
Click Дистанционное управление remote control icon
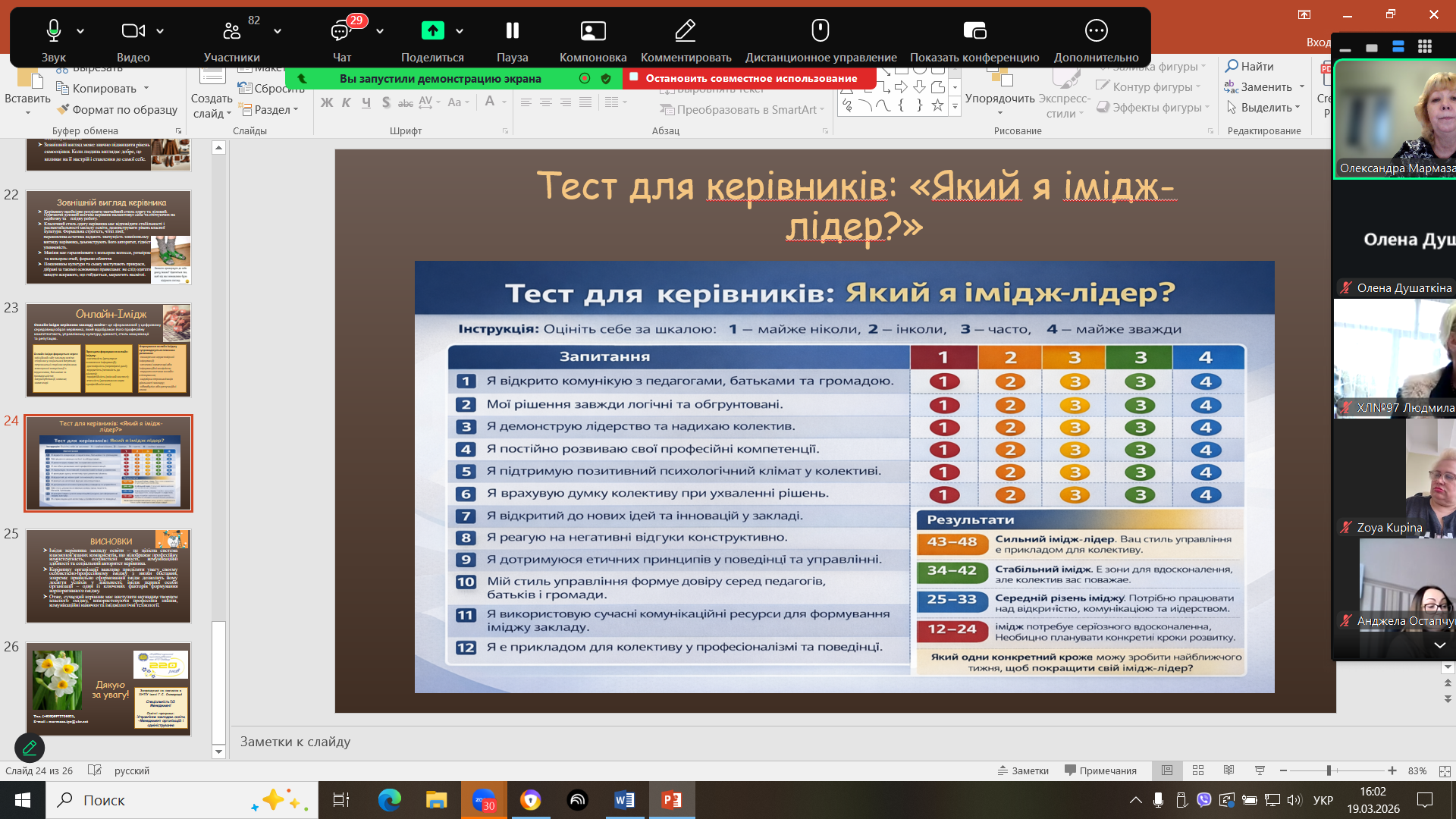[820, 31]
